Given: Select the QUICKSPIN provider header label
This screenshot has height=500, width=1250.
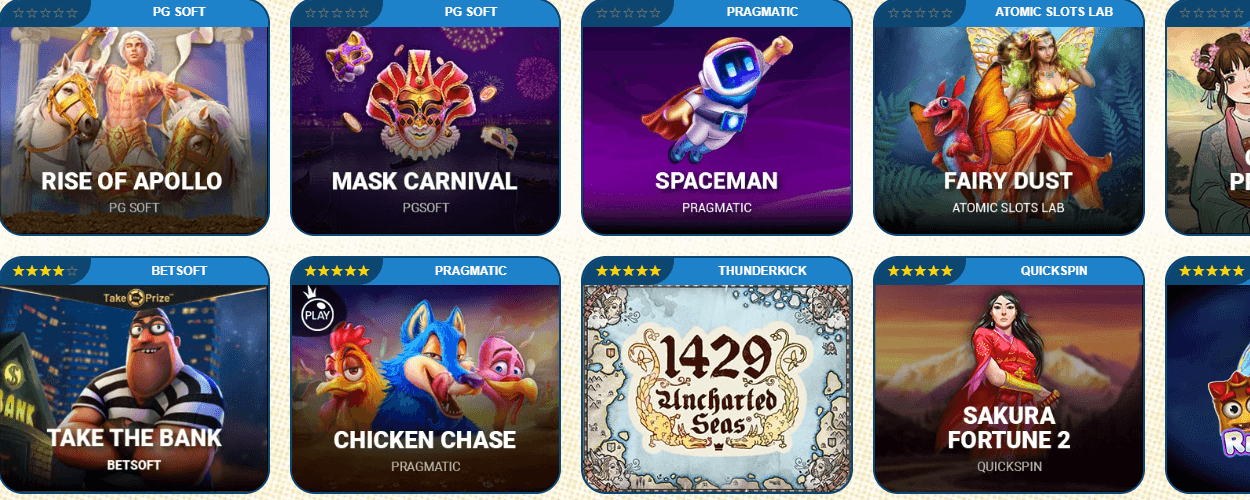Looking at the screenshot, I should pos(1054,271).
